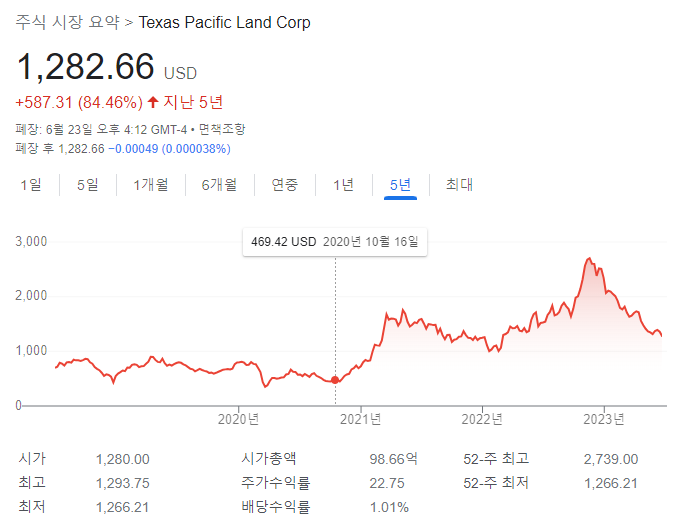This screenshot has height=530, width=683.
Task: Click the 1,282.66 main price
Action: tap(85, 67)
